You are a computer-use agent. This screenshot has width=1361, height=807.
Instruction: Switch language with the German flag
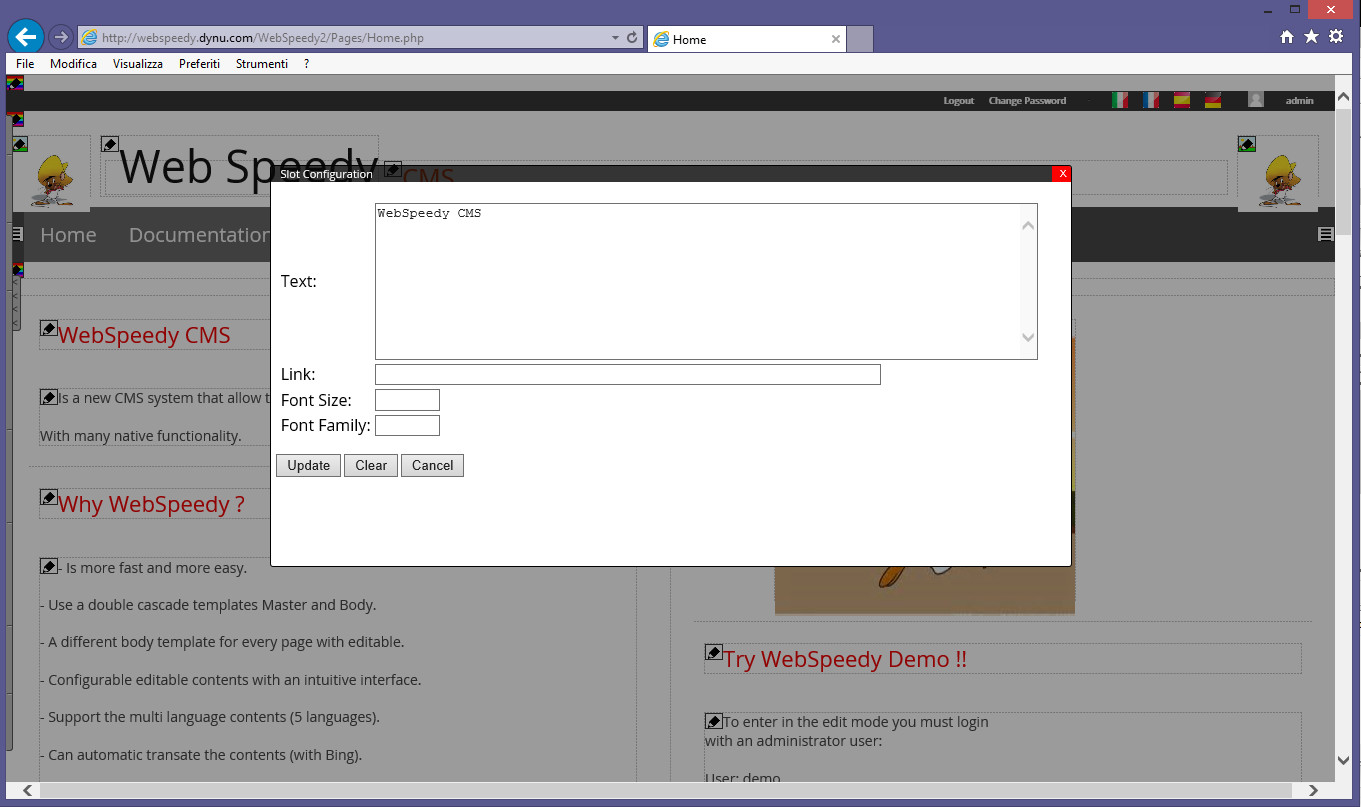[x=1213, y=100]
